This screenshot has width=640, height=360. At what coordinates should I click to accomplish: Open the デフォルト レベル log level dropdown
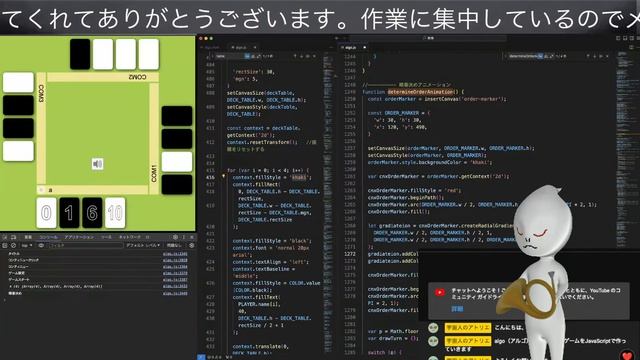tap(143, 245)
